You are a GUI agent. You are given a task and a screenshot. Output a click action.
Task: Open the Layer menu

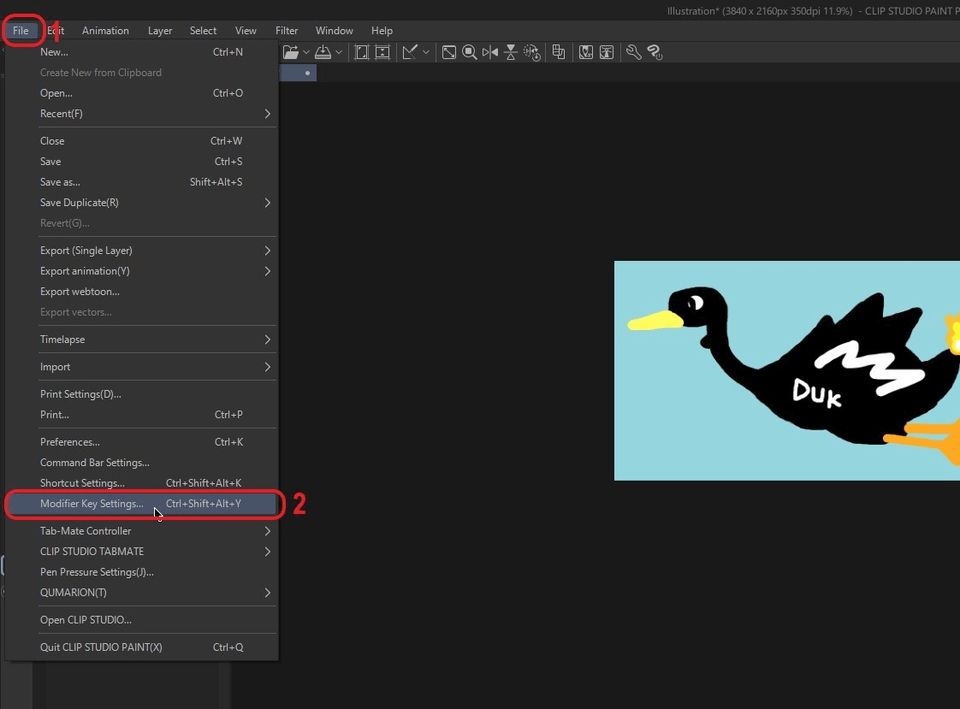pyautogui.click(x=160, y=31)
